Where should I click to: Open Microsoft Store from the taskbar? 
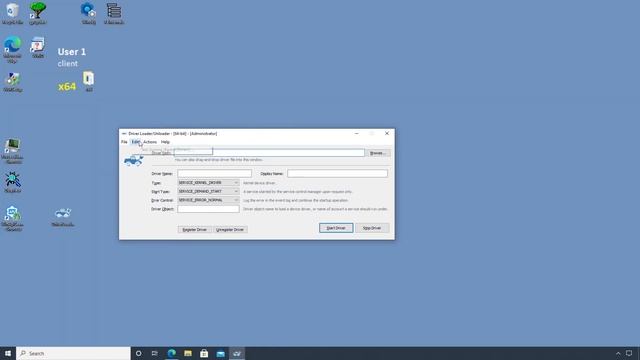tap(204, 353)
